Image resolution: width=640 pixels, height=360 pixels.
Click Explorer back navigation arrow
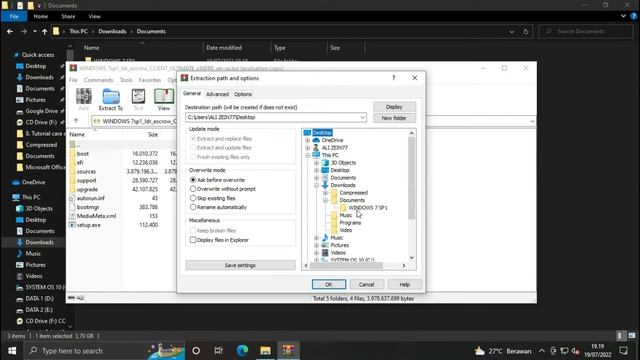10,31
